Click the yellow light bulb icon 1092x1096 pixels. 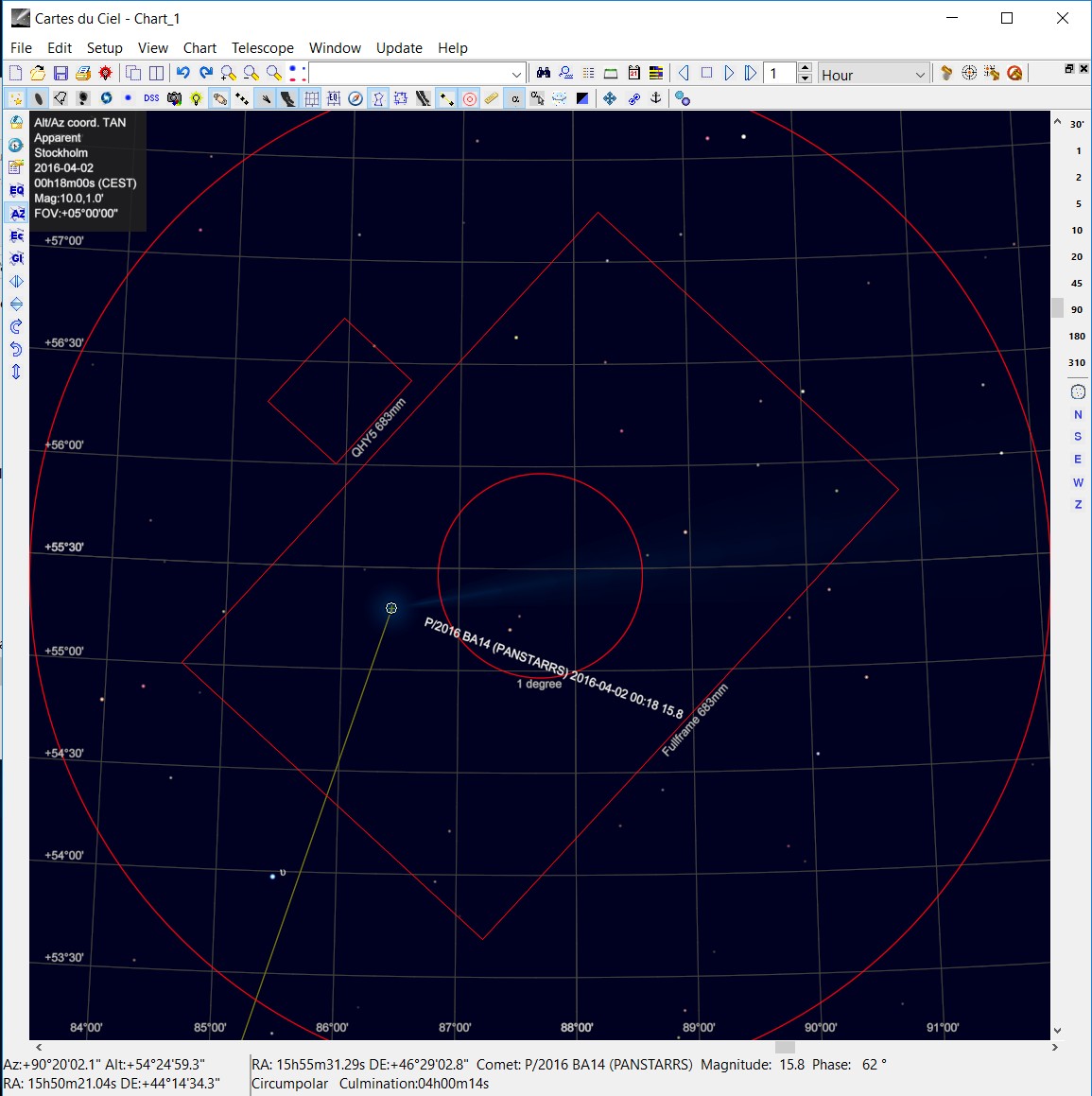coord(197,98)
